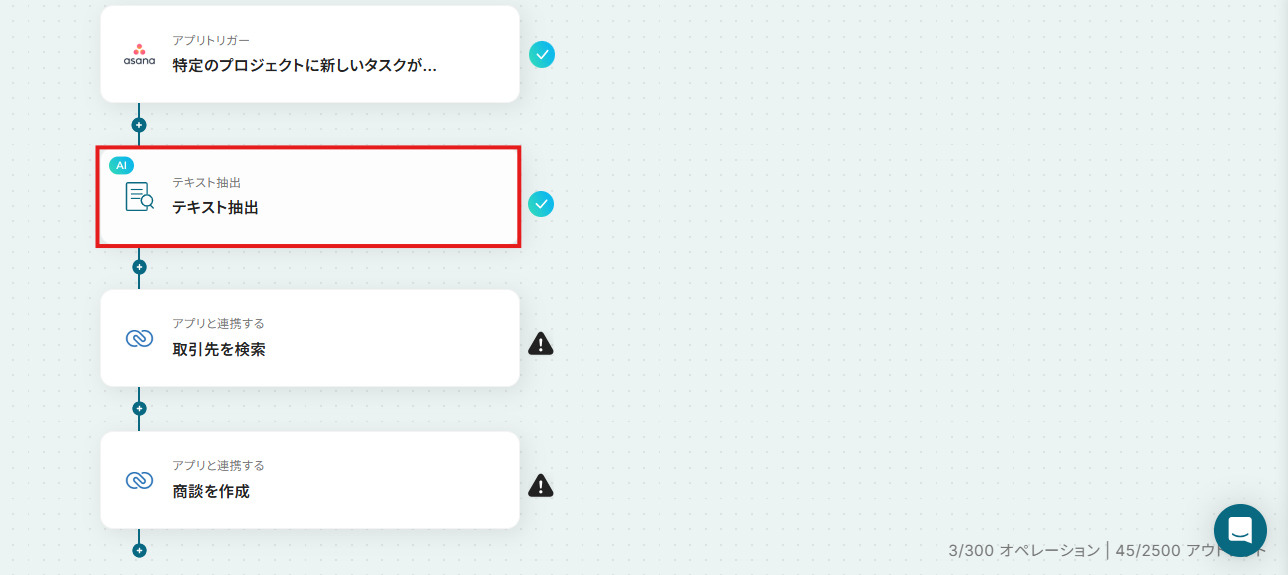1288x575 pixels.
Task: Open the 特定のプロジェクトに新しいタスクが trigger card
Action: pos(310,54)
